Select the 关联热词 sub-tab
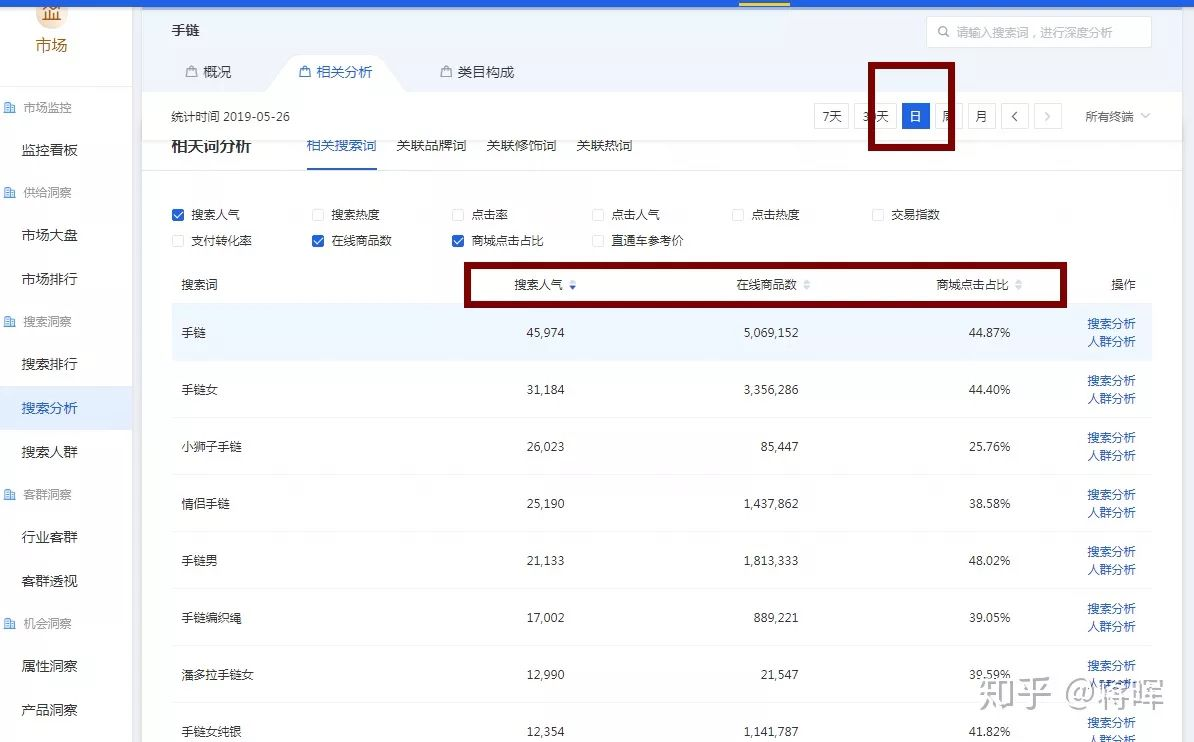 tap(604, 146)
